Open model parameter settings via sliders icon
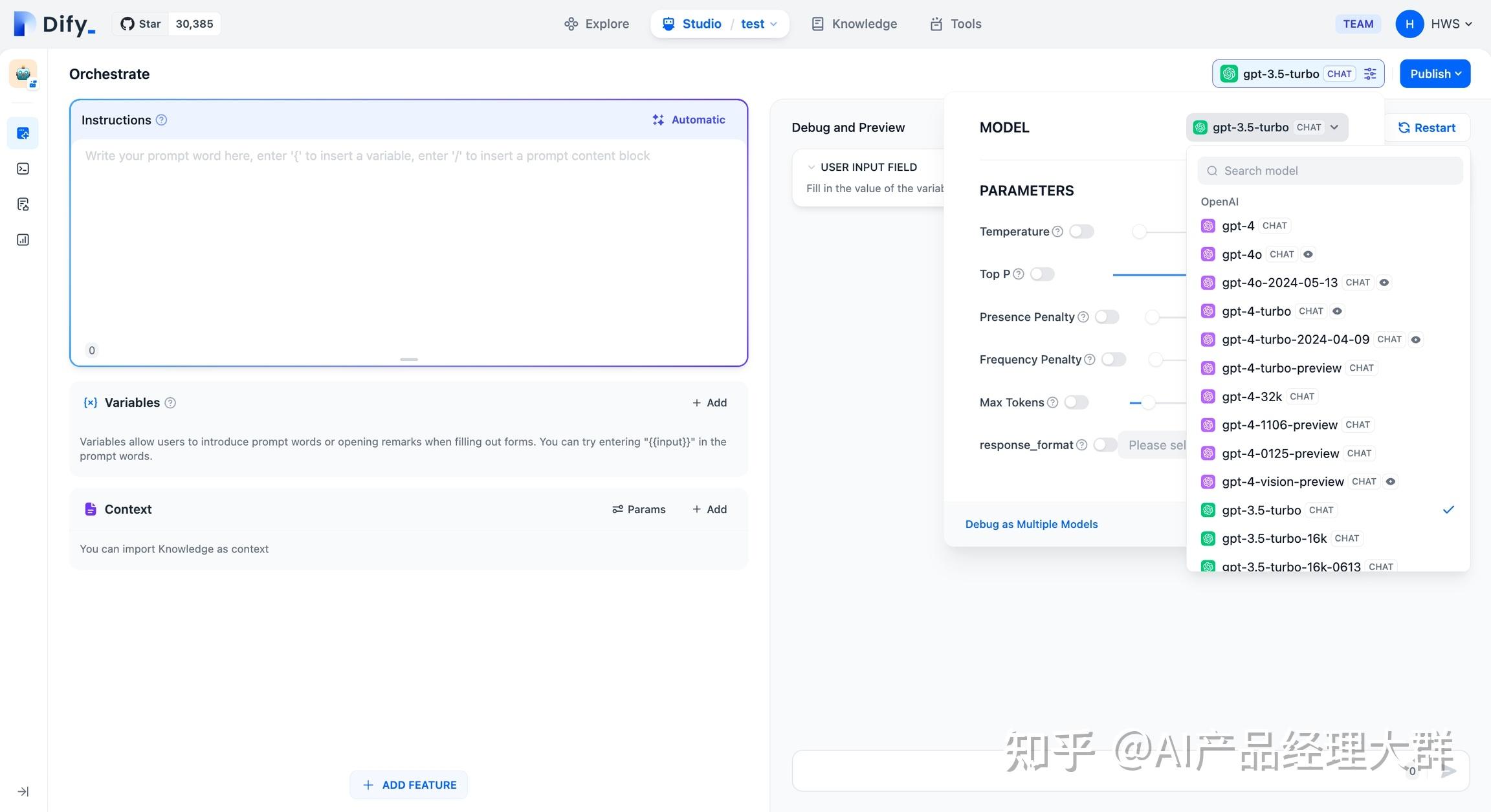The height and width of the screenshot is (812, 1491). (x=1369, y=73)
